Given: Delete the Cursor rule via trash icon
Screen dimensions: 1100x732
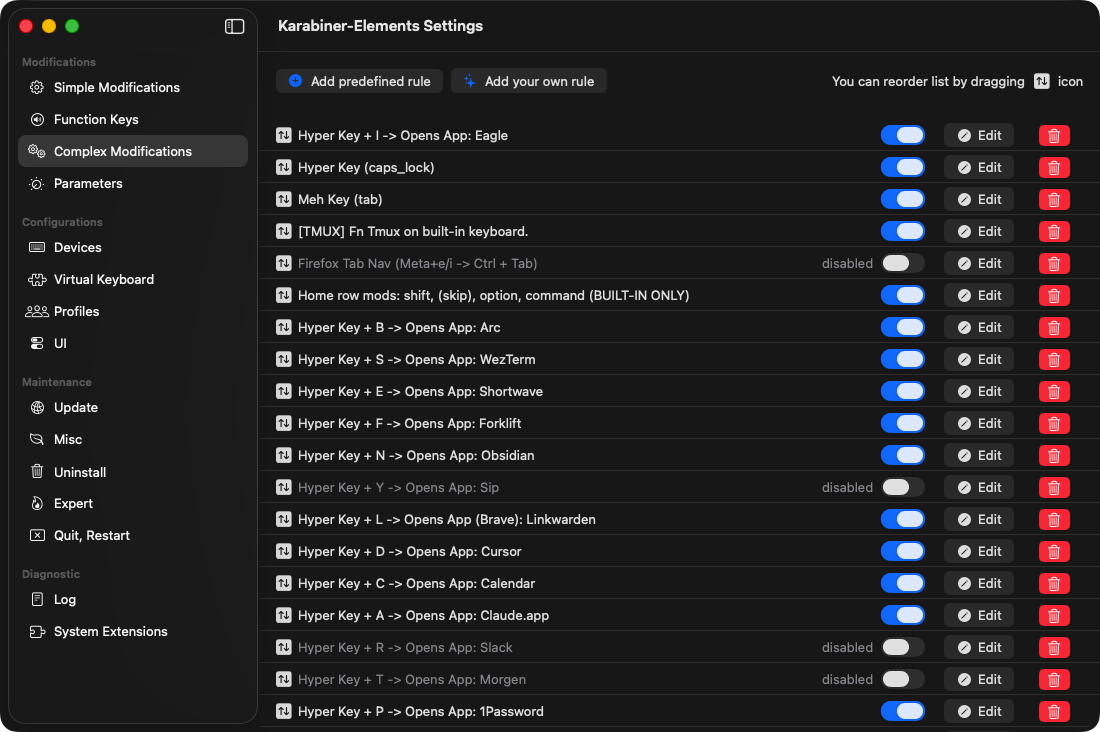Looking at the screenshot, I should [1054, 552].
